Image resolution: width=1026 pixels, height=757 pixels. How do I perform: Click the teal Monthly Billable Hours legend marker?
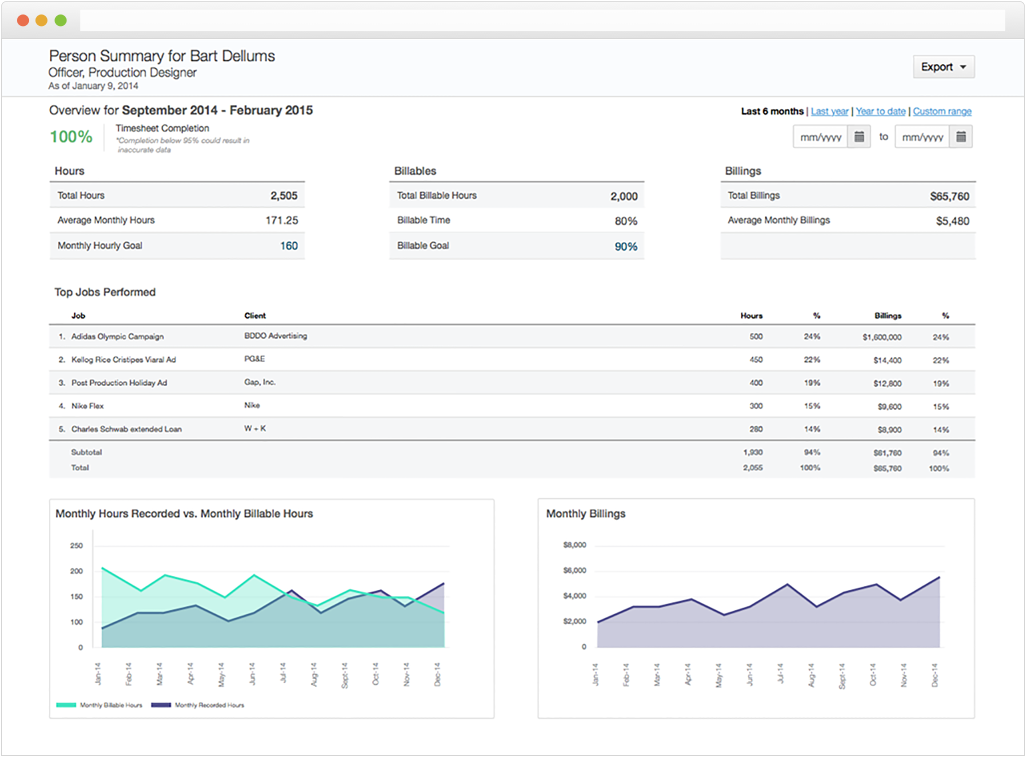[x=66, y=704]
